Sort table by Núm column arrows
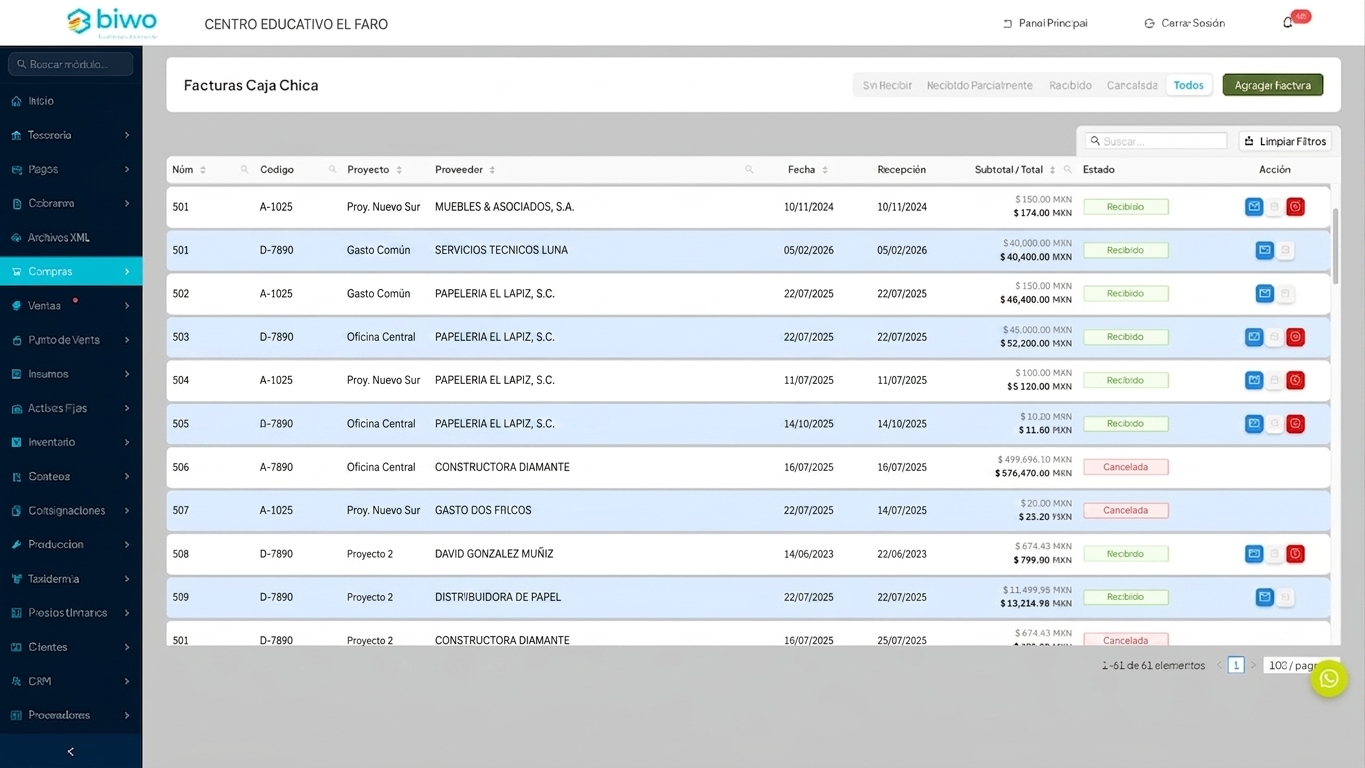This screenshot has height=768, width=1365. [x=203, y=170]
